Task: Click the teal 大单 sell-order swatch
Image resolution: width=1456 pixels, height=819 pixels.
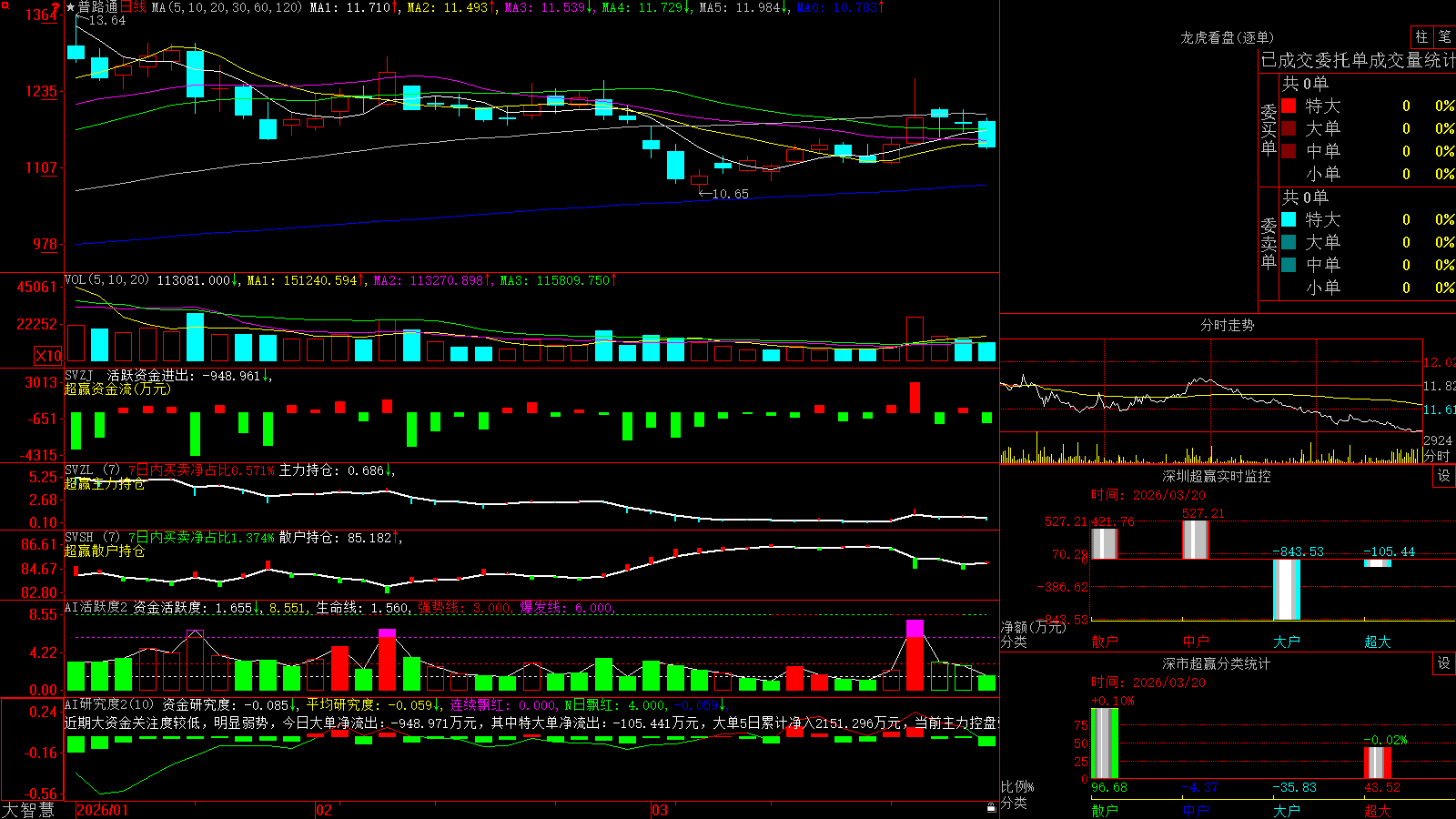Action: [x=1289, y=242]
